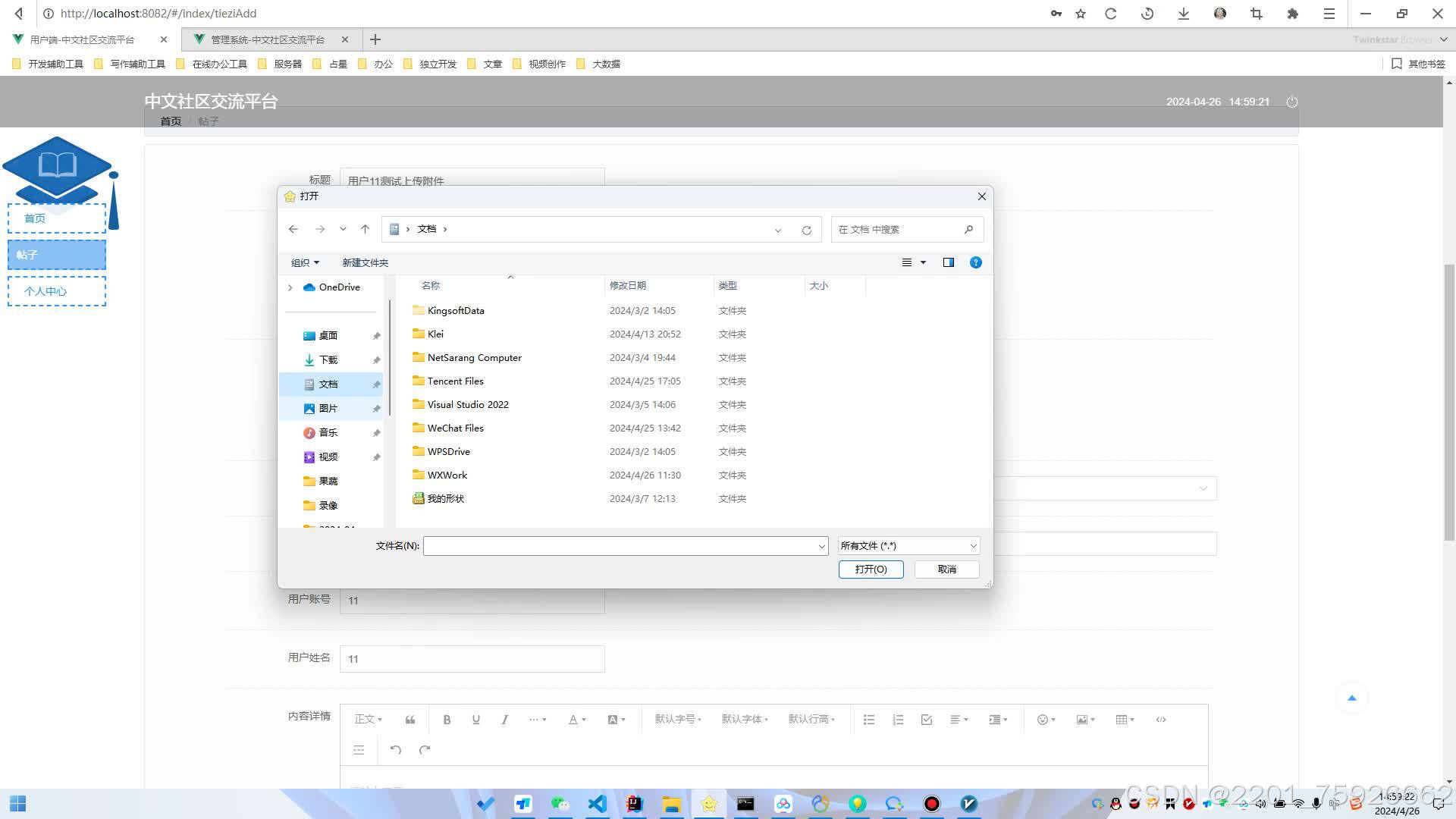Click the undo icon in the editor
This screenshot has width=1456, height=819.
click(395, 750)
